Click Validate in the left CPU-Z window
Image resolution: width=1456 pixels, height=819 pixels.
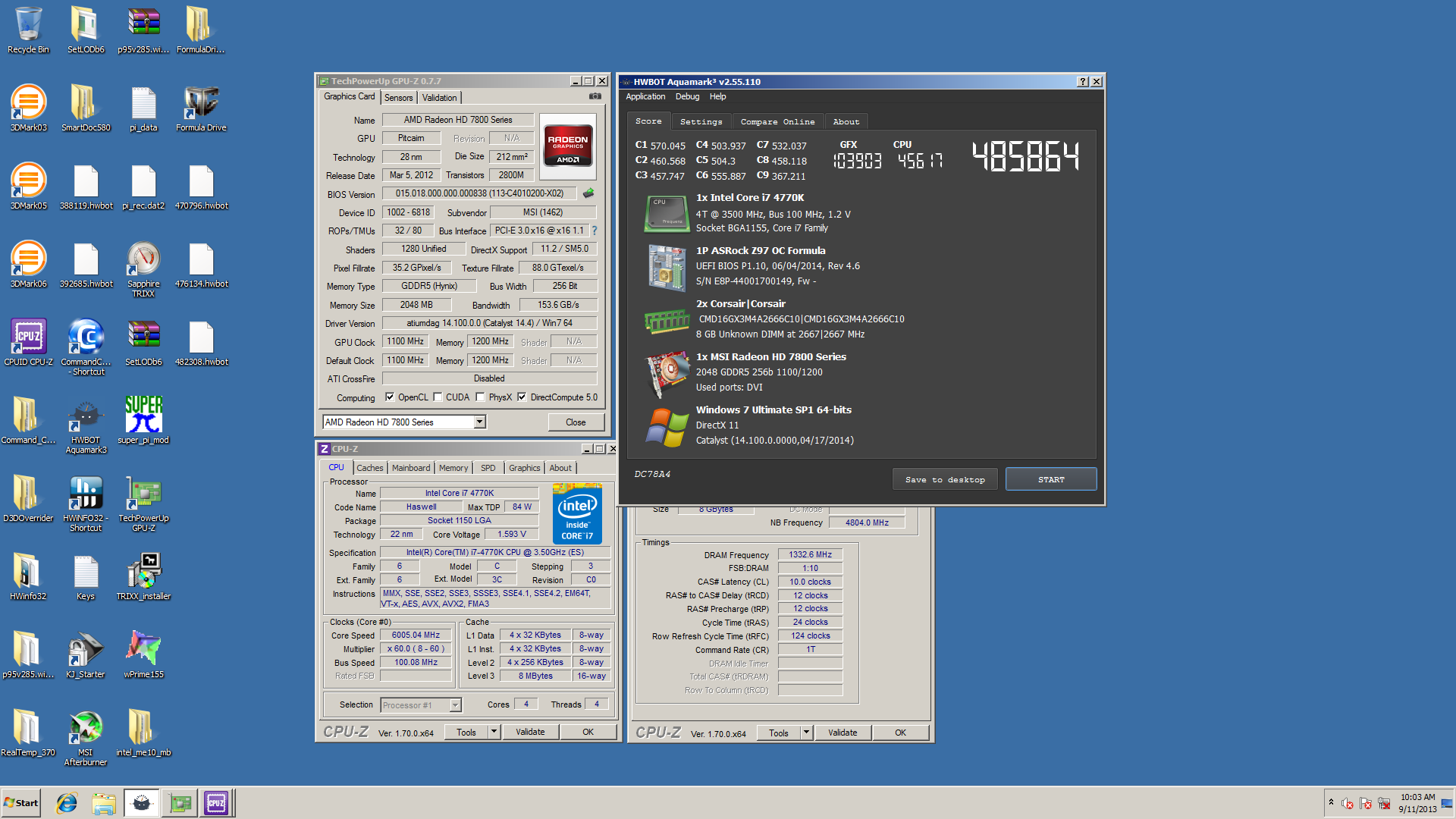tap(530, 732)
